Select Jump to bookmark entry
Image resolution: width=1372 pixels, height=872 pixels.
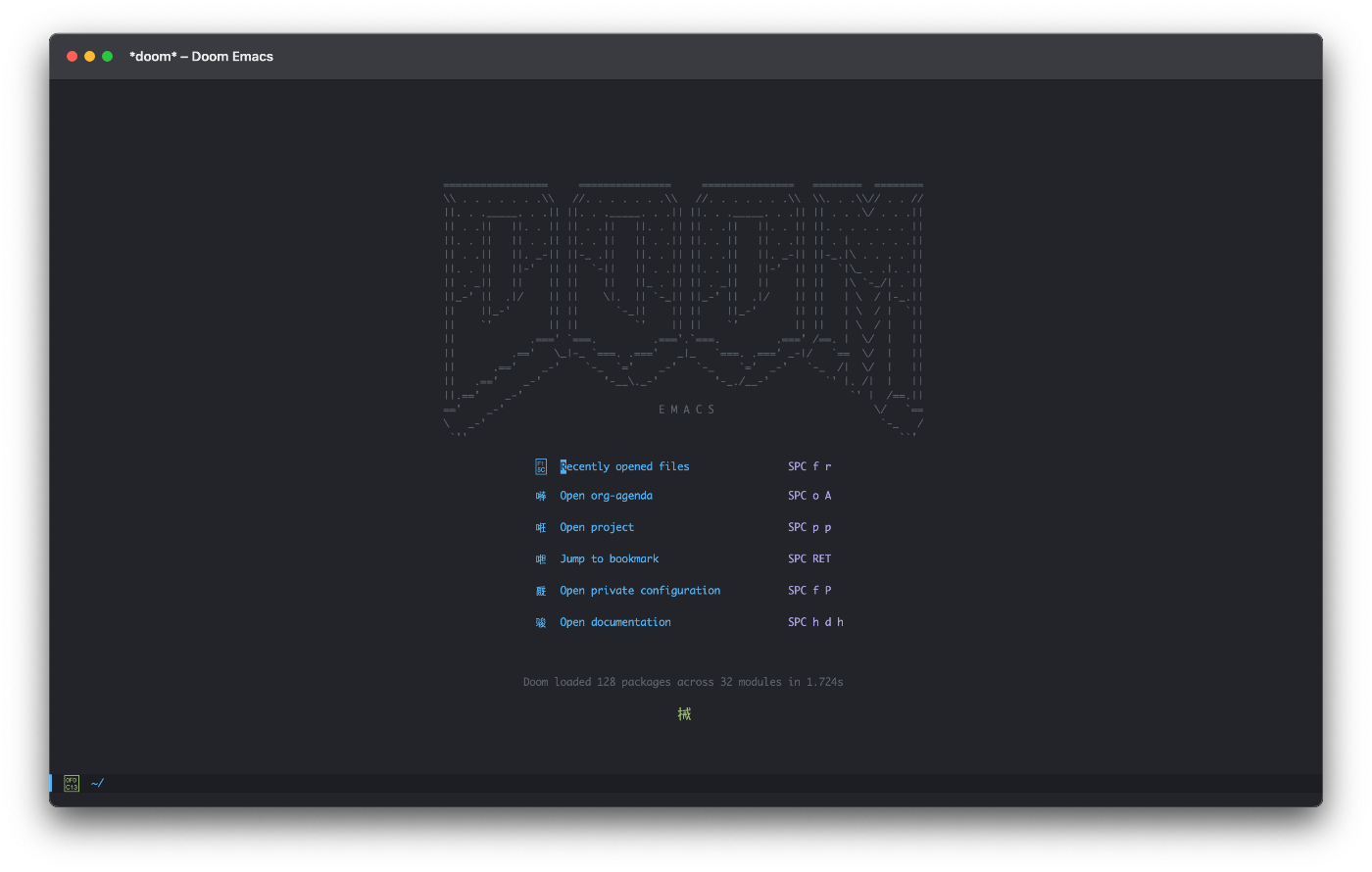click(609, 558)
